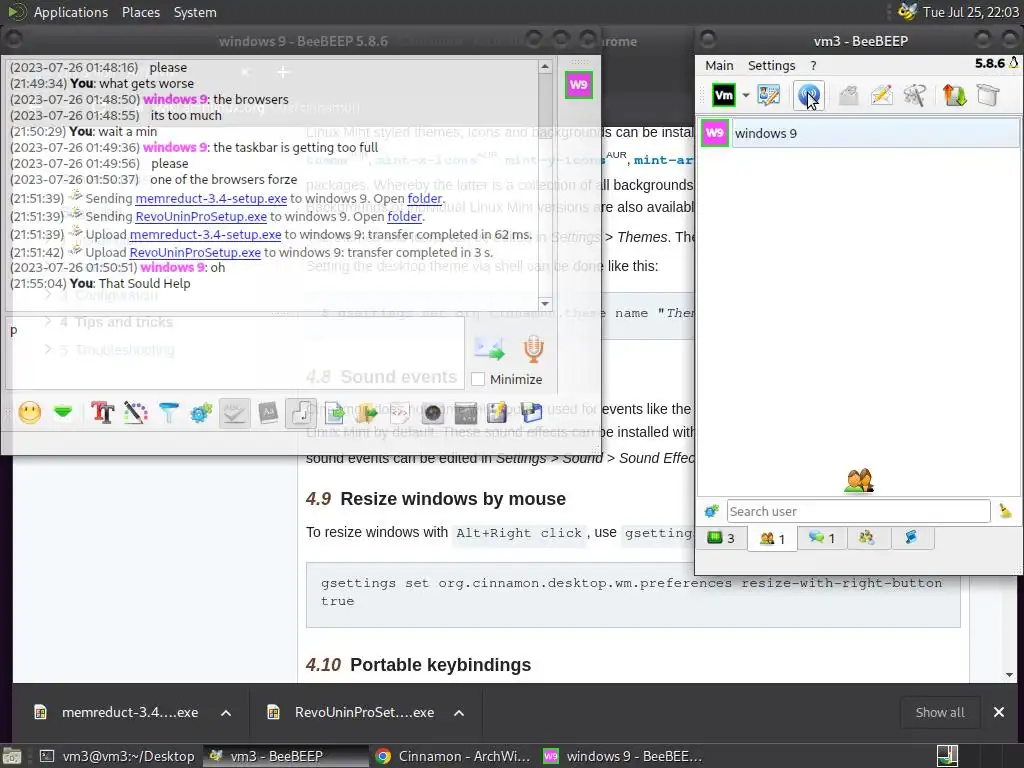This screenshot has width=1024, height=768.
Task: Click chat scrollbar up arrow
Action: (x=545, y=67)
